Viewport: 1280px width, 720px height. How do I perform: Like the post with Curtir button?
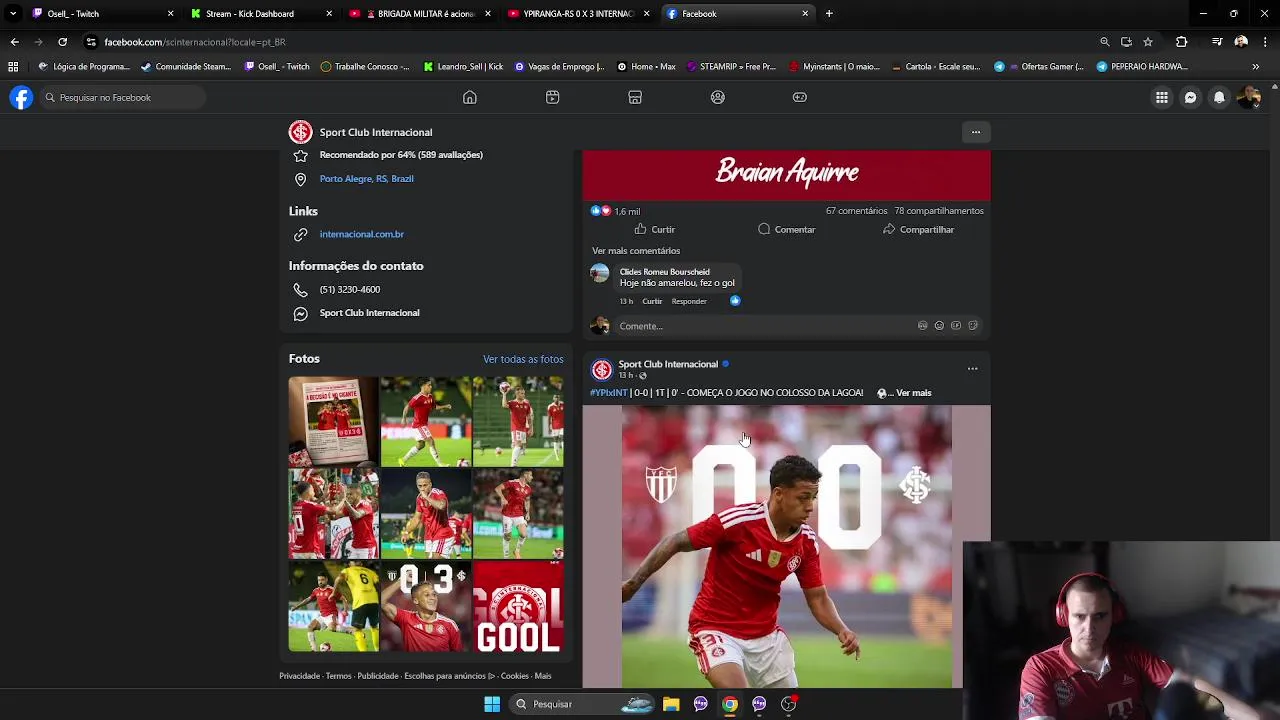click(x=655, y=229)
